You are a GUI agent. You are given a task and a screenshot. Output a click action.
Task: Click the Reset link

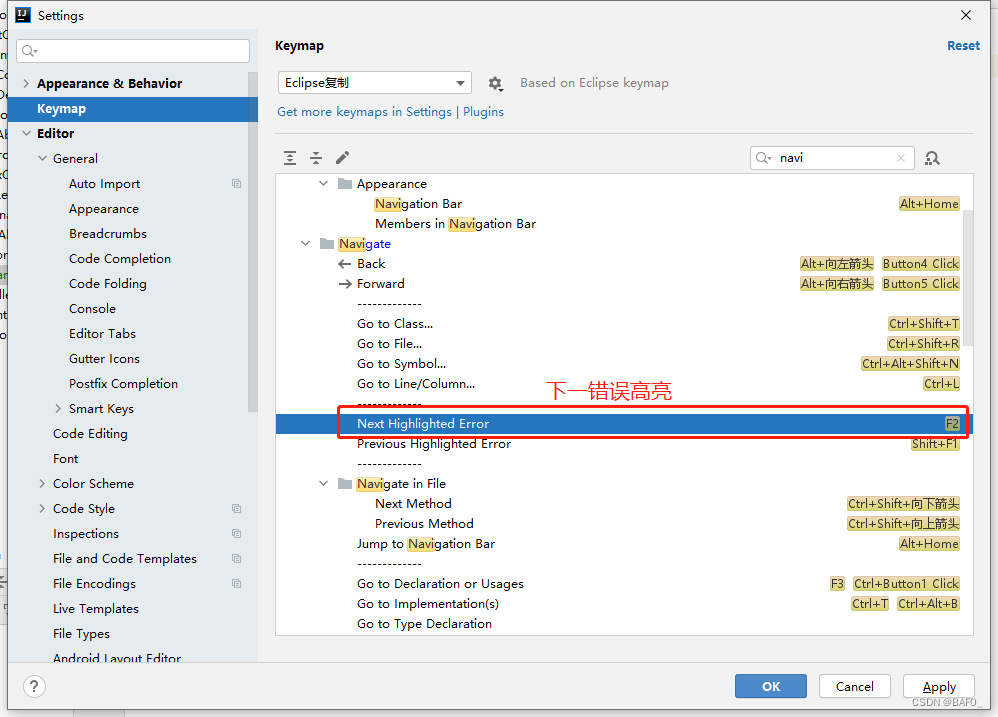(x=963, y=46)
